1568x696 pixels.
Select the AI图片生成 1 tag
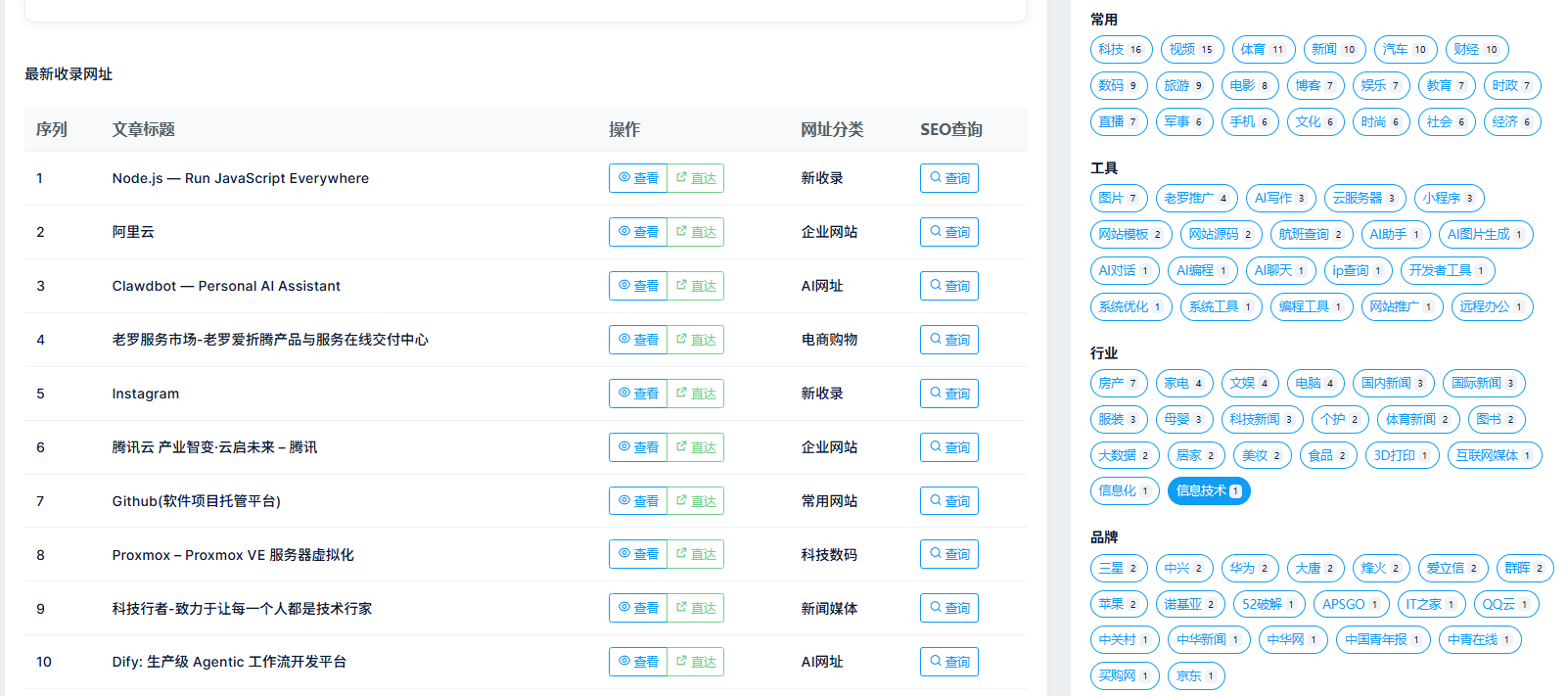[x=1486, y=234]
